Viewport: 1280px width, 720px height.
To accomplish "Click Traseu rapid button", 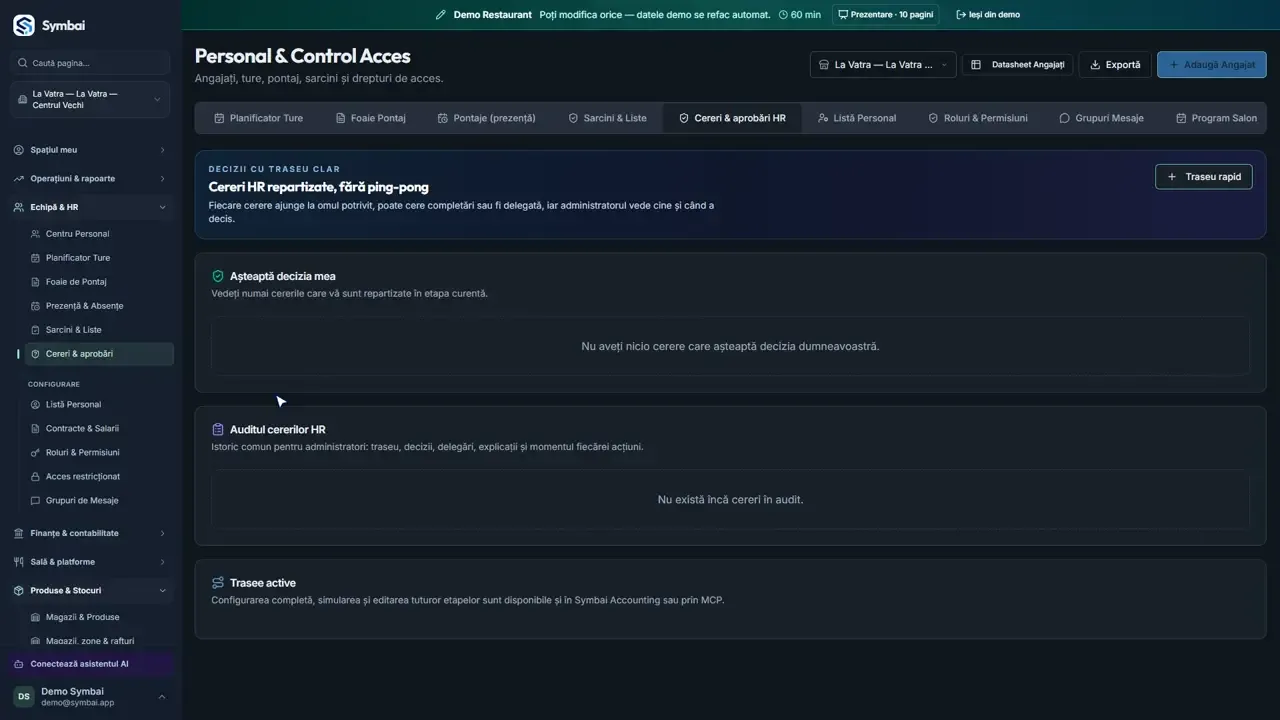I will pyautogui.click(x=1204, y=177).
